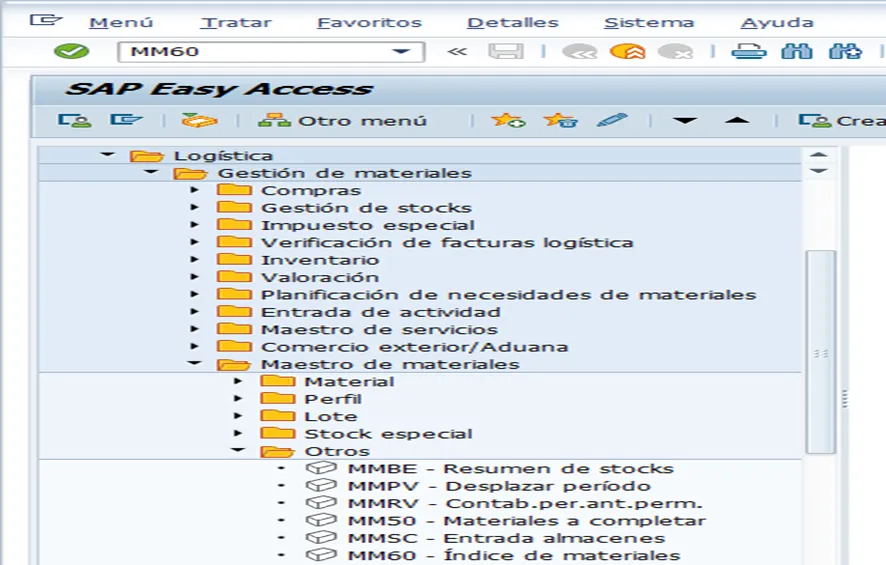Collapse the Logística folder
This screenshot has height=565, width=886.
[107, 154]
